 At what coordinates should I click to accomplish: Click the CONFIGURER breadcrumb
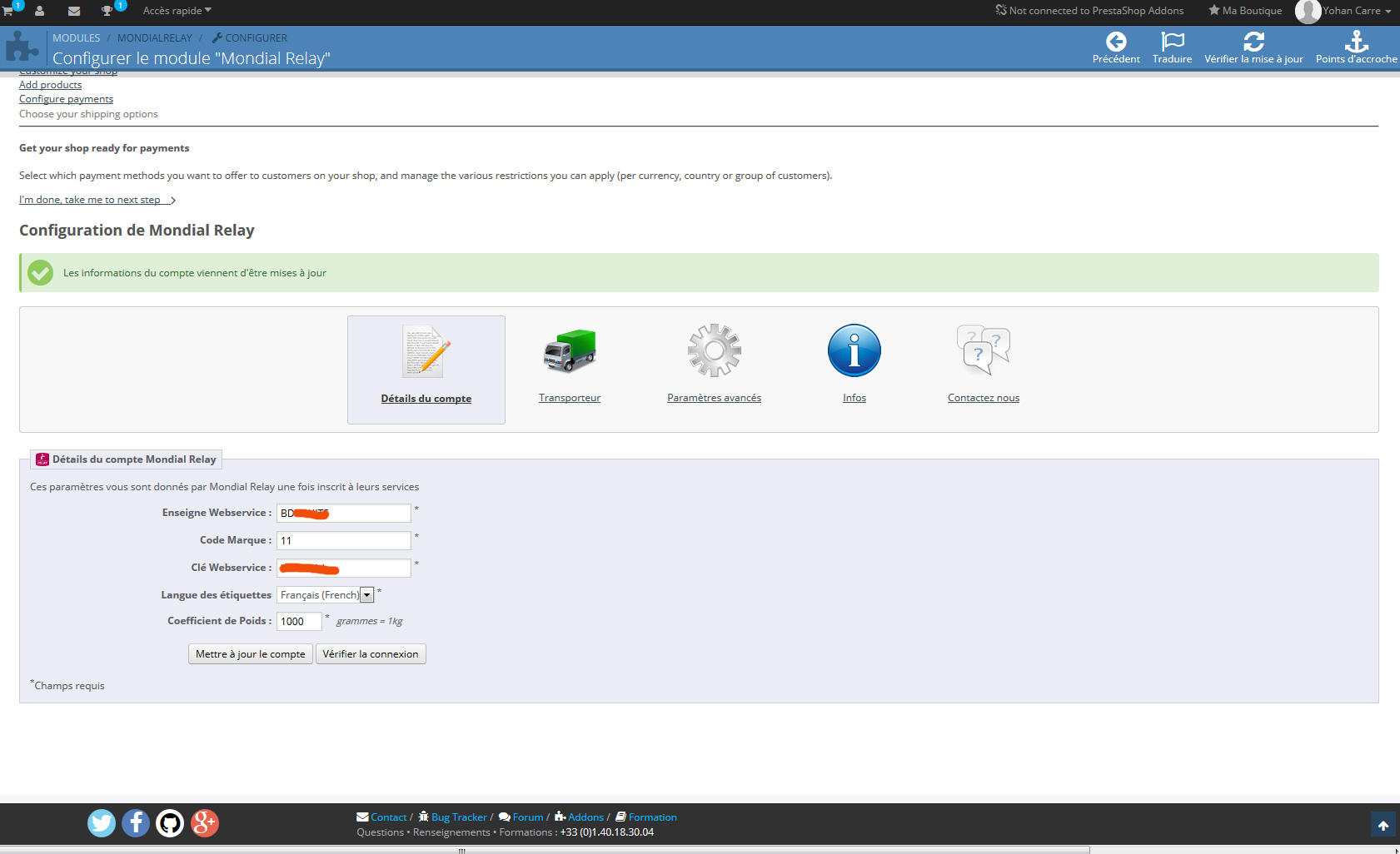tap(250, 38)
